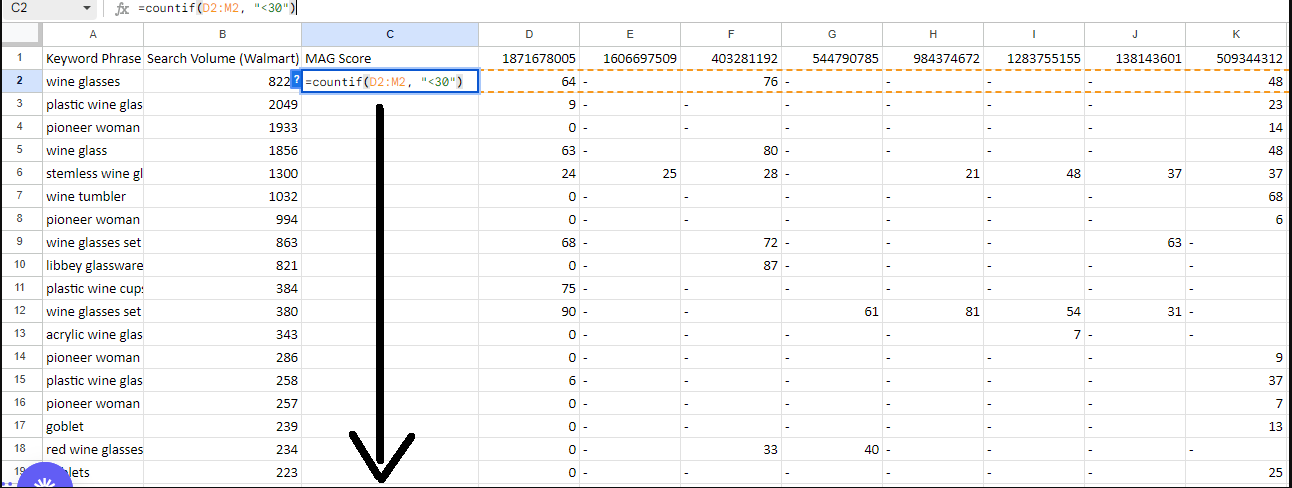The image size is (1292, 488).
Task: Click cell with value 21 in column H
Action: [x=933, y=173]
